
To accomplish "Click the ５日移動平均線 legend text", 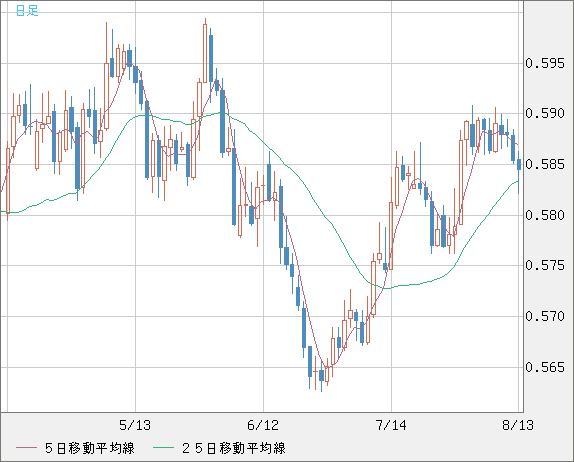I will point(90,448).
